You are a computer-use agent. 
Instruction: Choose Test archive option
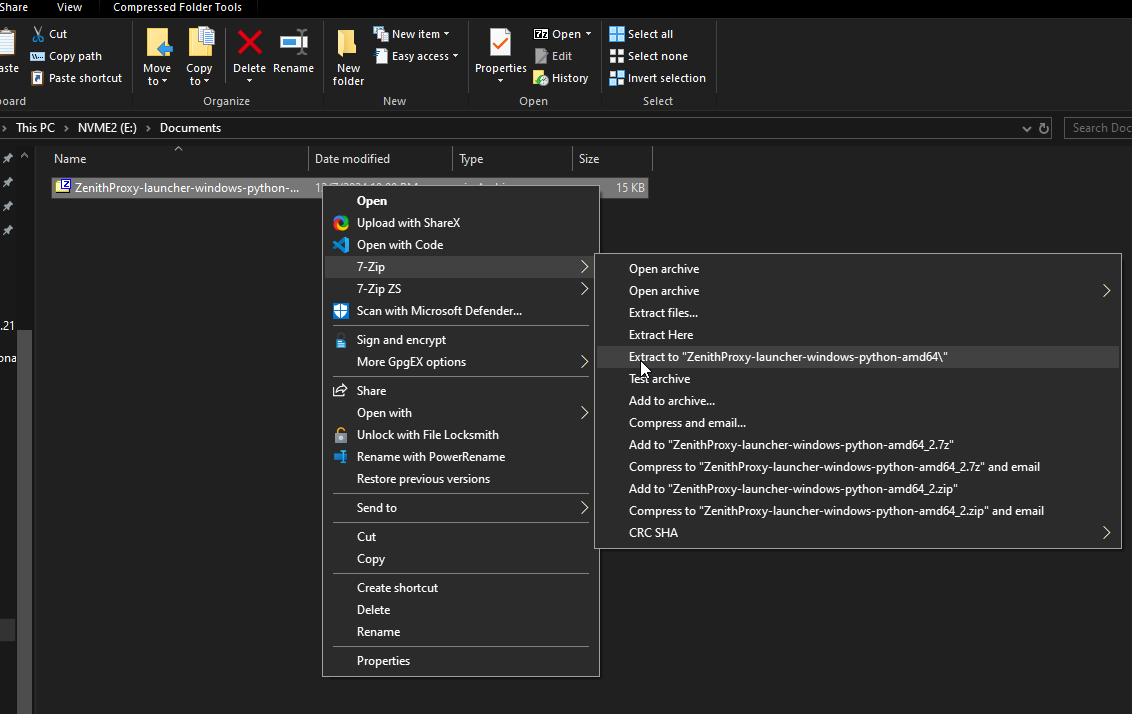(x=659, y=379)
